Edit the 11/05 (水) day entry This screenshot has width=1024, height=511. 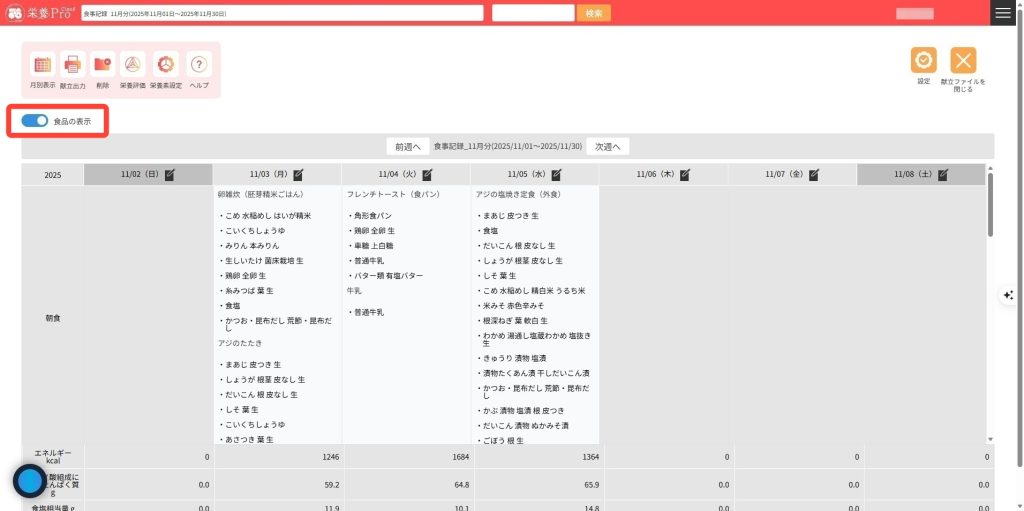557,174
